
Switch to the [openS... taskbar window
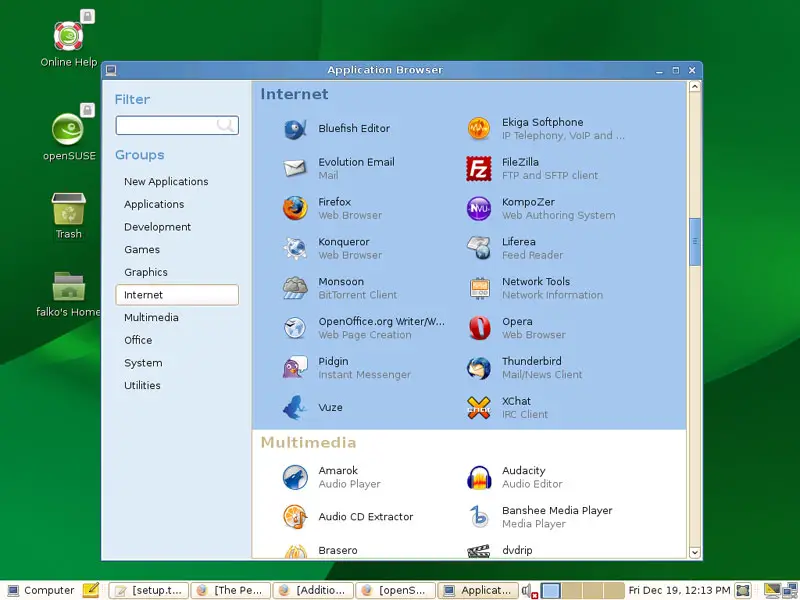click(x=395, y=590)
